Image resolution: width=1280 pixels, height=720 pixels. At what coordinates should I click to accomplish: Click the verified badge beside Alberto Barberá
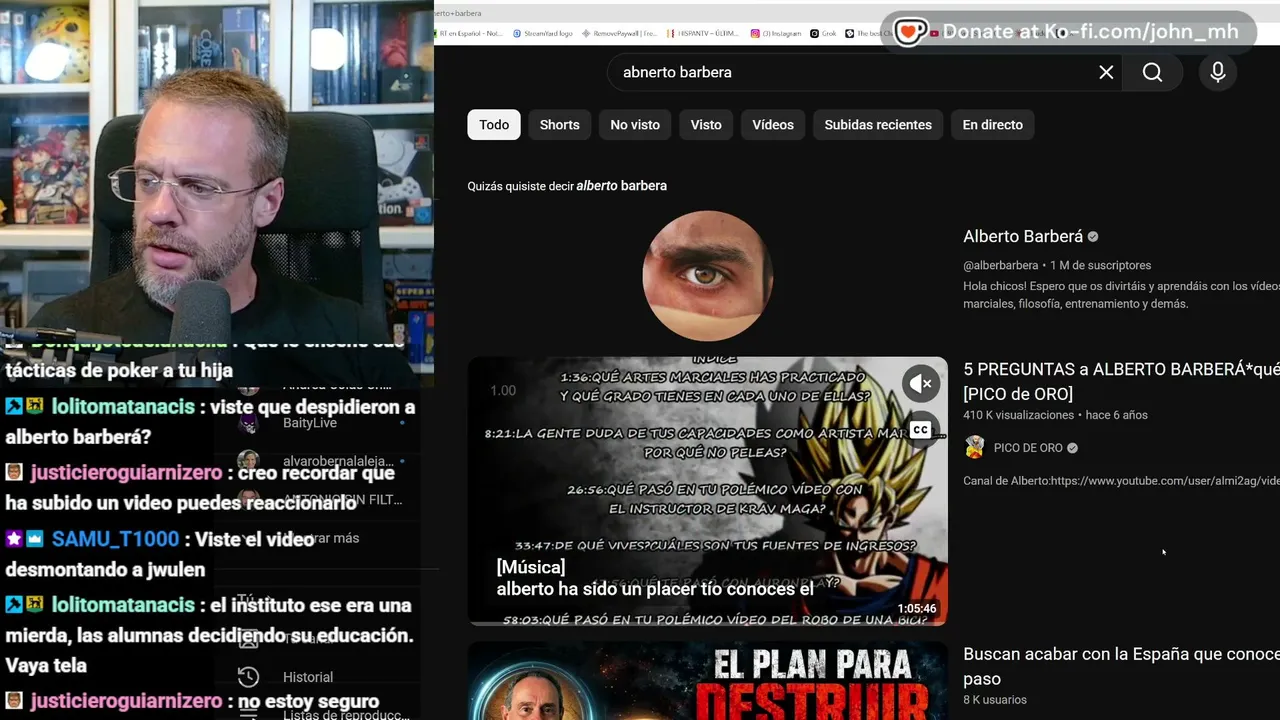tap(1093, 237)
